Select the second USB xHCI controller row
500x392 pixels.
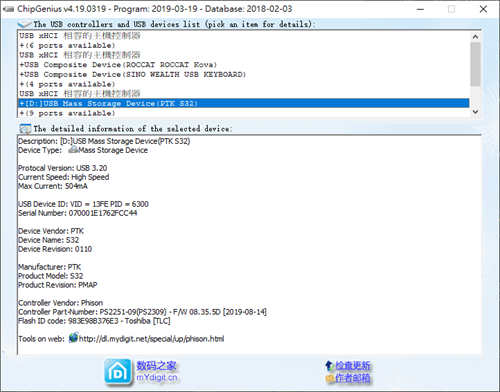click(x=243, y=55)
